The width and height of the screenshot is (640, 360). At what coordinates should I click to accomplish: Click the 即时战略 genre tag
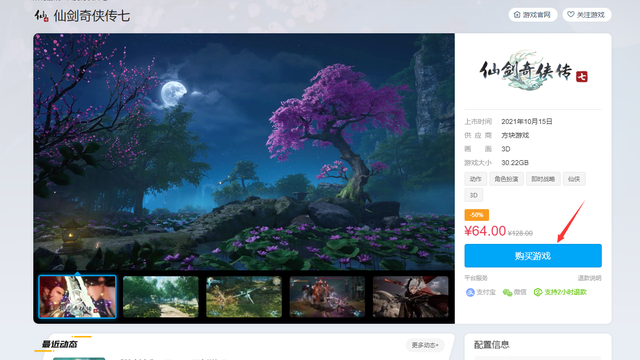coord(543,179)
